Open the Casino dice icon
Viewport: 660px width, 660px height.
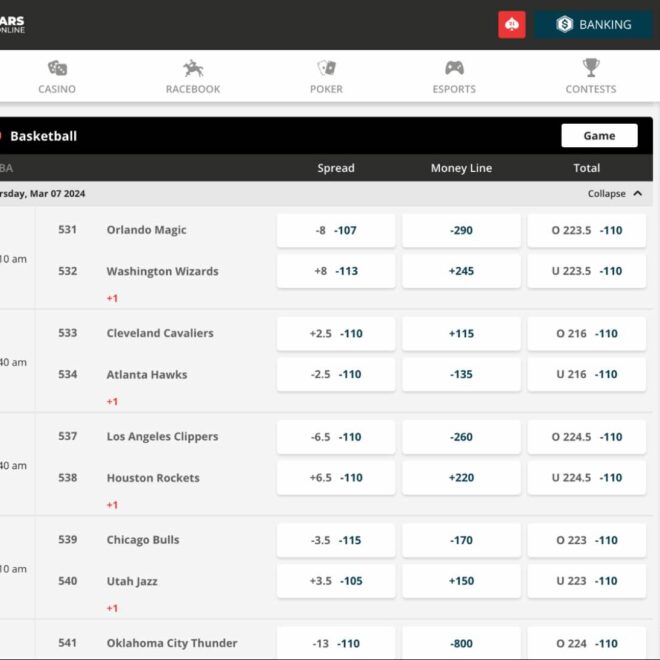pos(57,68)
